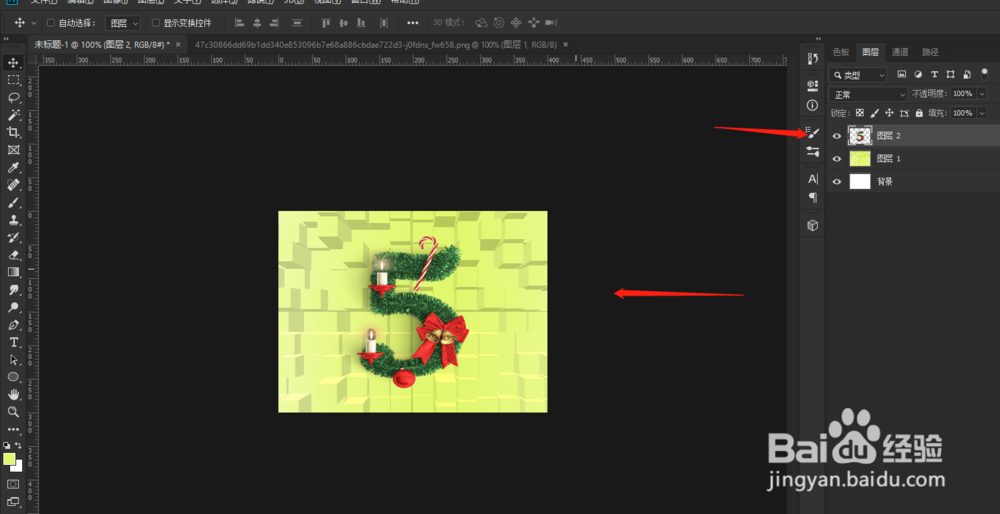Select the History Brush tool

tap(13, 237)
